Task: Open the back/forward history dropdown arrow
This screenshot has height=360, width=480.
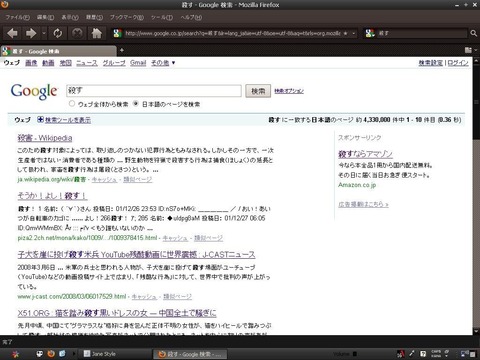Action: pos(44,33)
